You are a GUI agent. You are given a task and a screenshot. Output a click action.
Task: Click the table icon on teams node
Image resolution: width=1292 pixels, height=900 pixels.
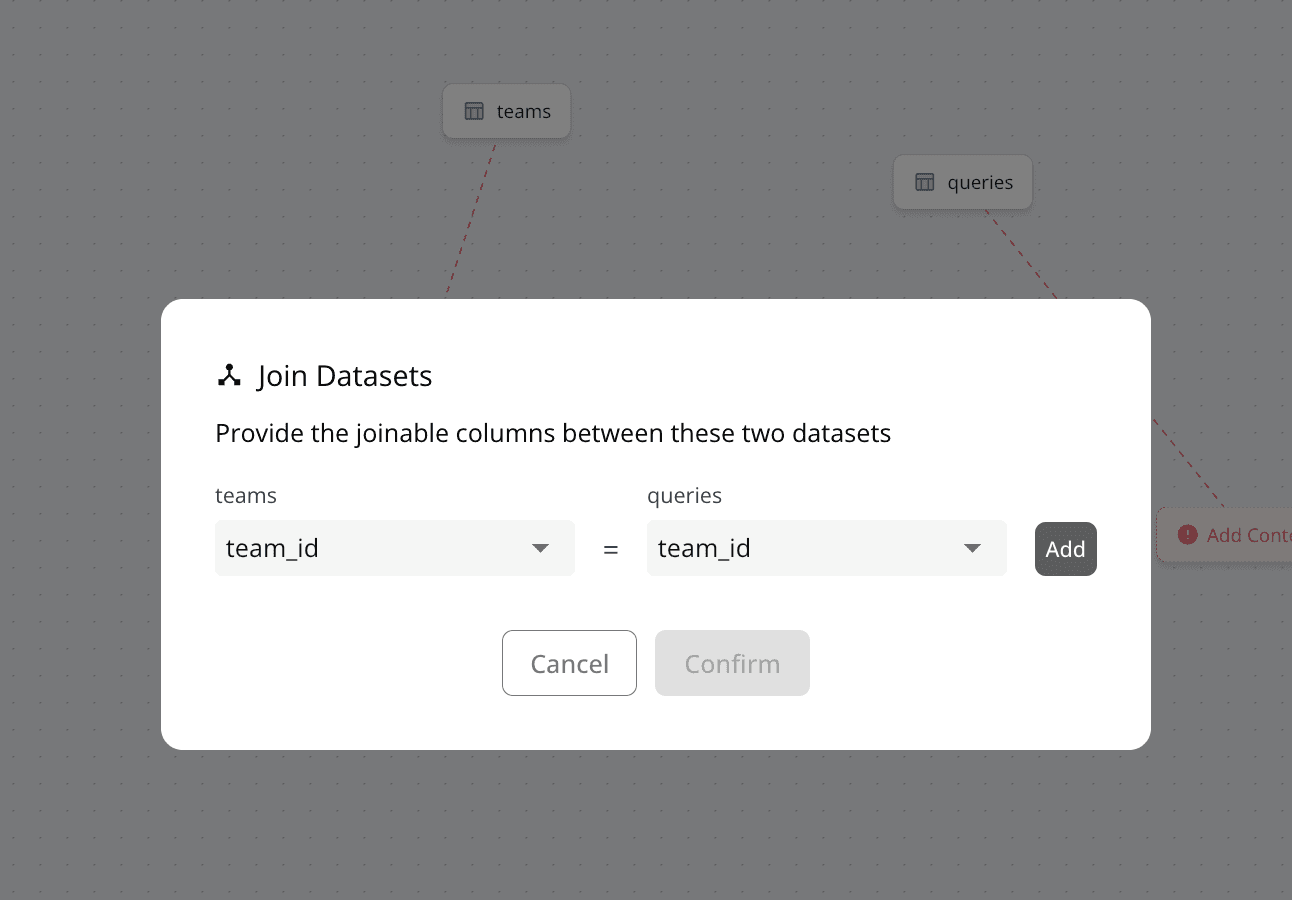474,111
